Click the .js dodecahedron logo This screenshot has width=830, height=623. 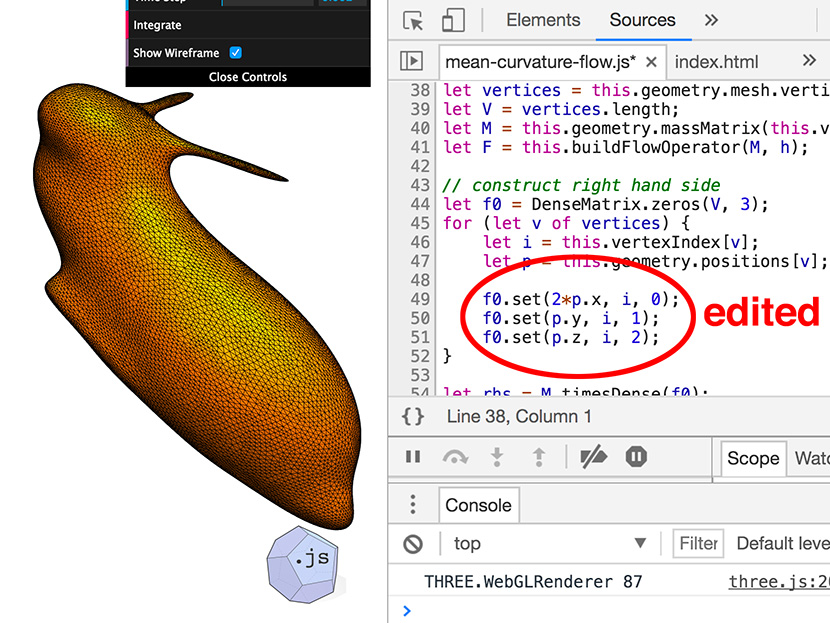302,564
